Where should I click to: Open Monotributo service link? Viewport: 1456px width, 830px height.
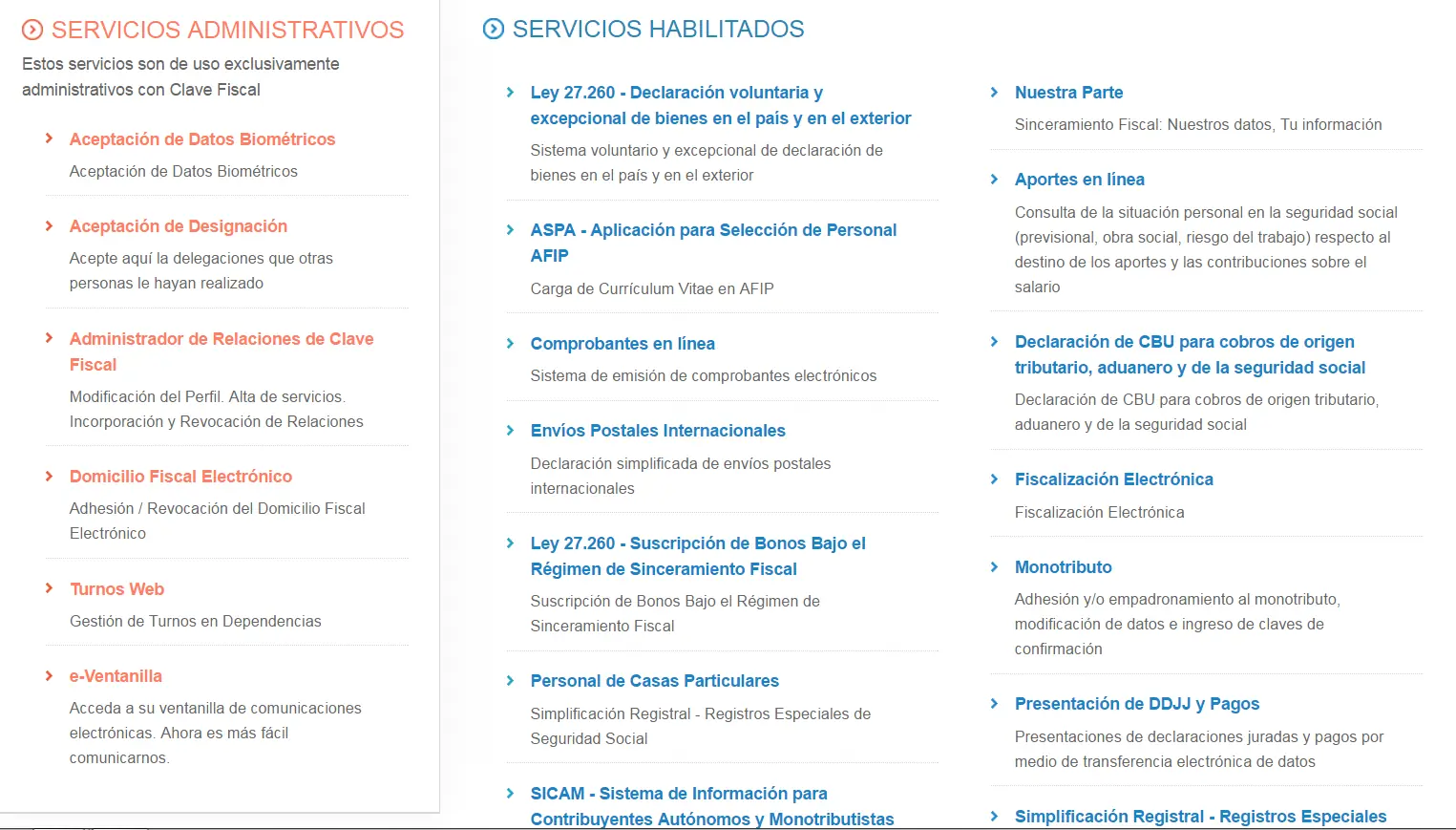(x=1064, y=567)
